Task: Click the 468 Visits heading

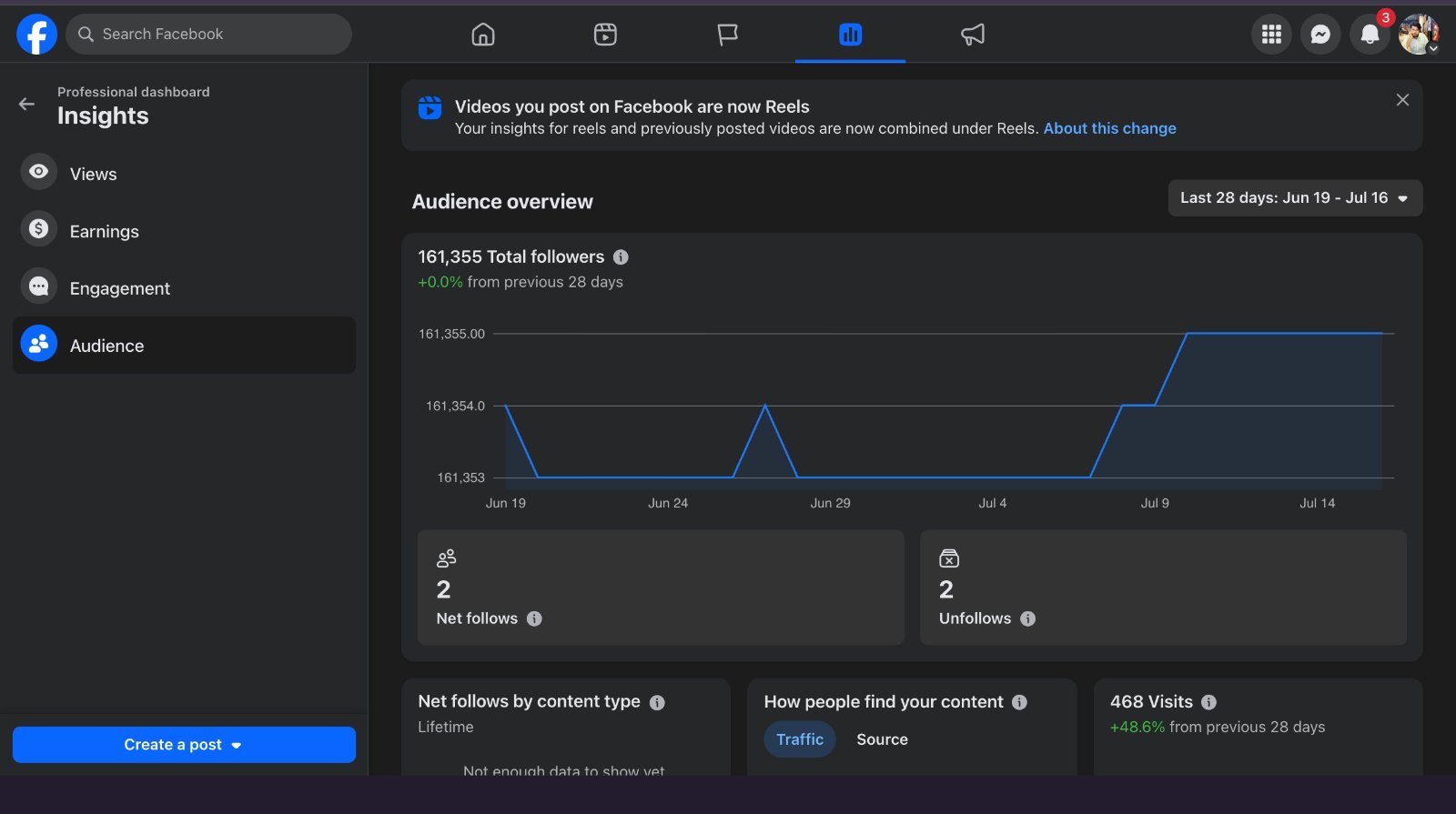Action: coord(1151,702)
